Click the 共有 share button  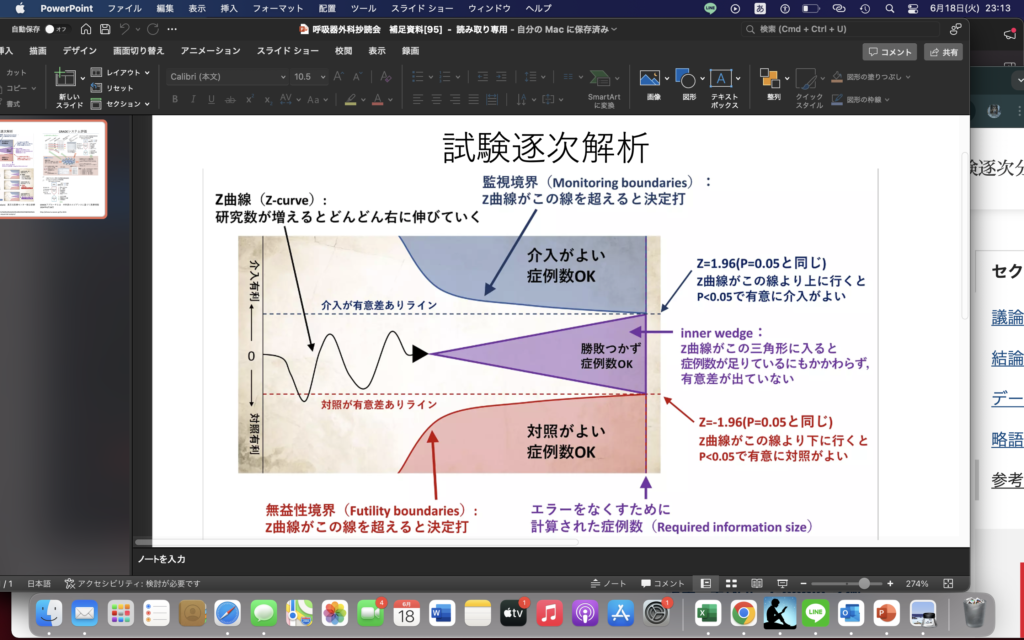943,50
